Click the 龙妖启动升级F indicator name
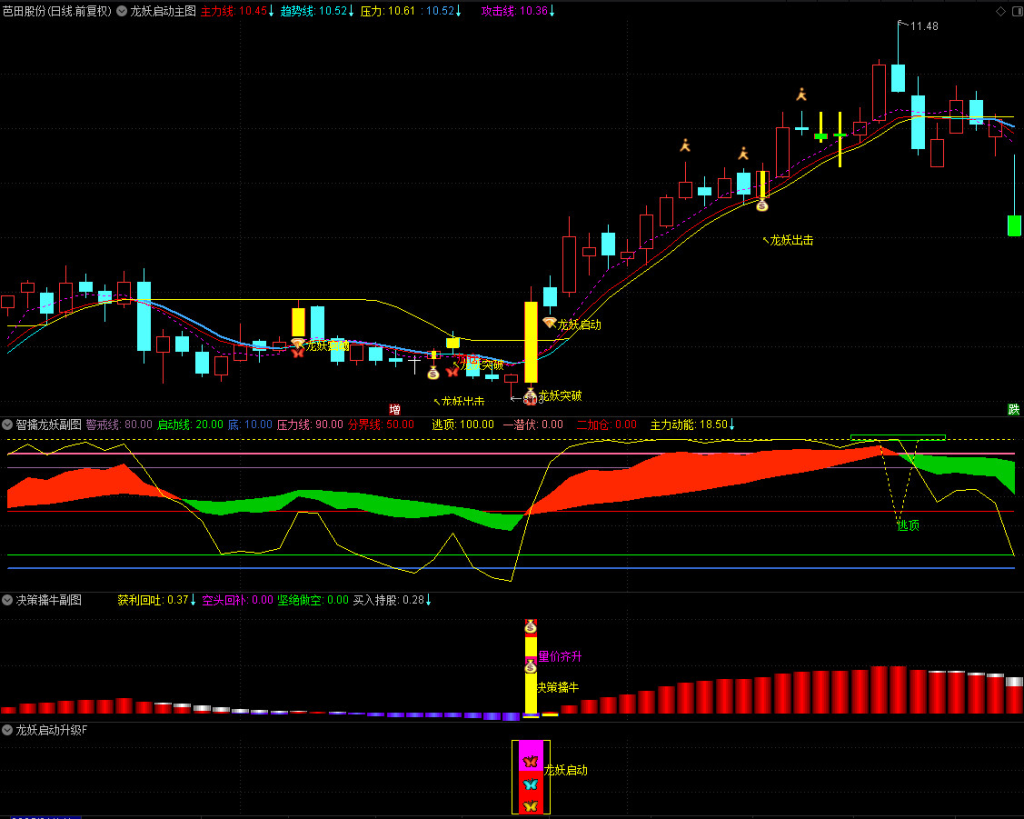 [51, 730]
